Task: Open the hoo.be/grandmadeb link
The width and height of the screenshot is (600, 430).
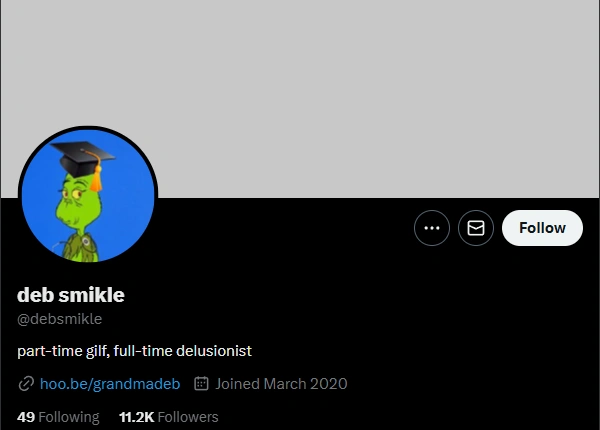Action: click(x=110, y=384)
